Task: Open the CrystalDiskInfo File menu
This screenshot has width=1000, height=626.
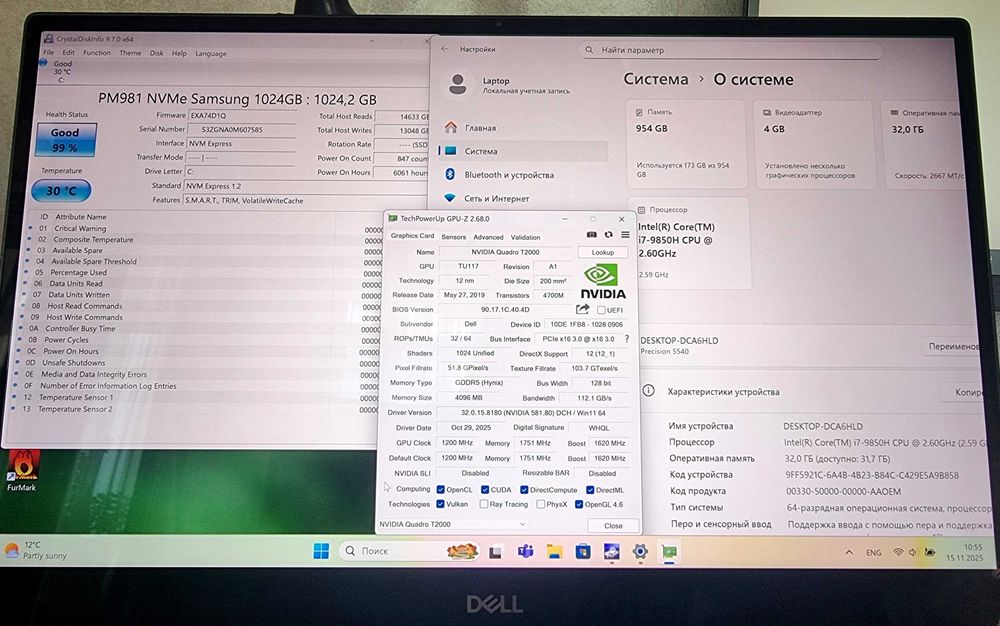Action: [48, 52]
